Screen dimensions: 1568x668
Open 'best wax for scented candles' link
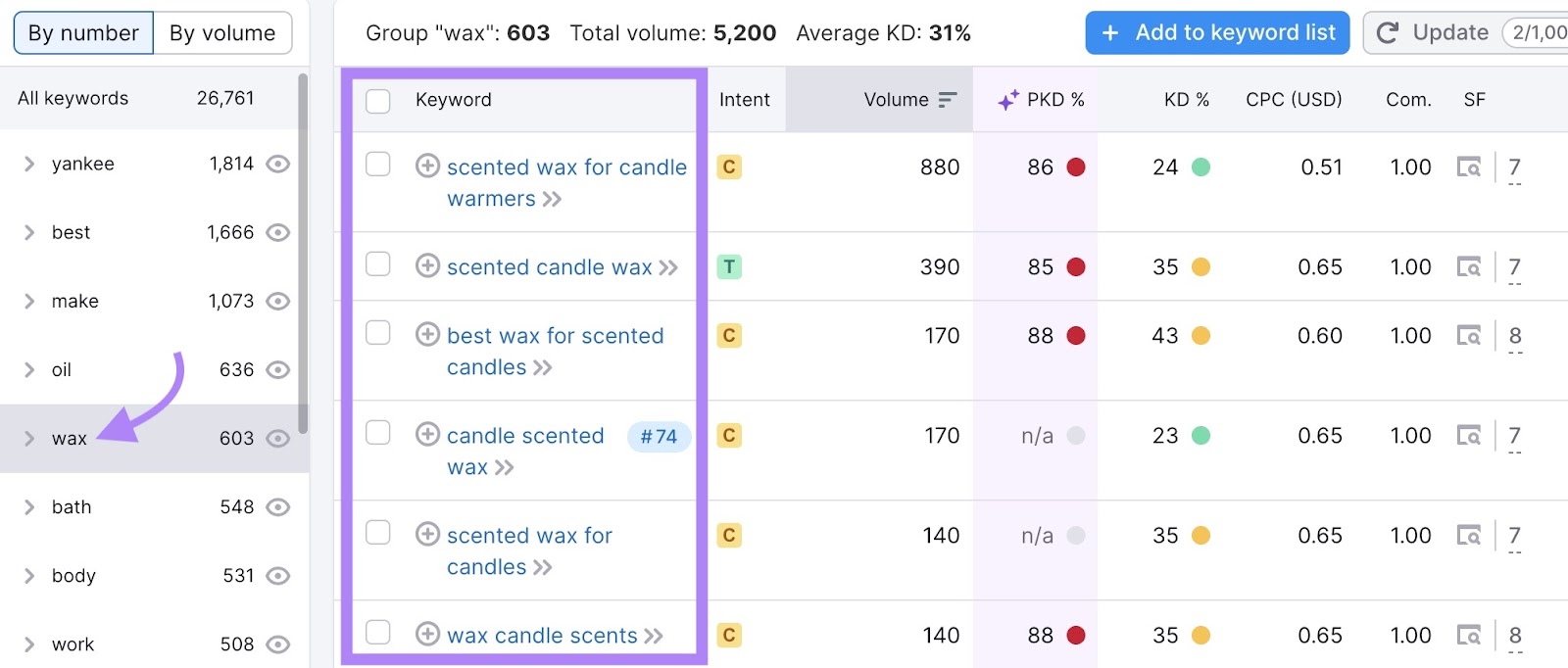[x=555, y=352]
